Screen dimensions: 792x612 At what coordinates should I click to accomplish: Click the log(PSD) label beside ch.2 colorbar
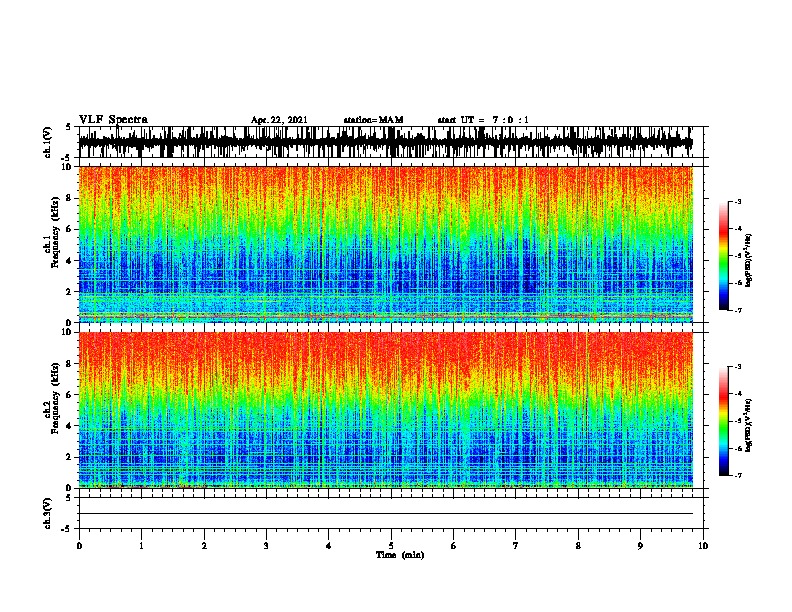tap(748, 425)
